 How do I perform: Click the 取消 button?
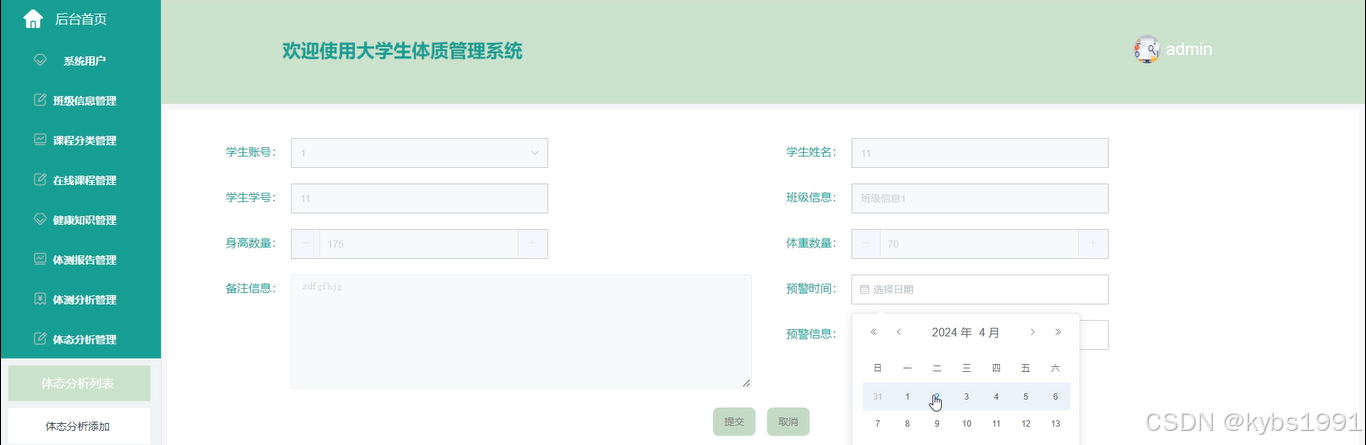click(x=788, y=422)
